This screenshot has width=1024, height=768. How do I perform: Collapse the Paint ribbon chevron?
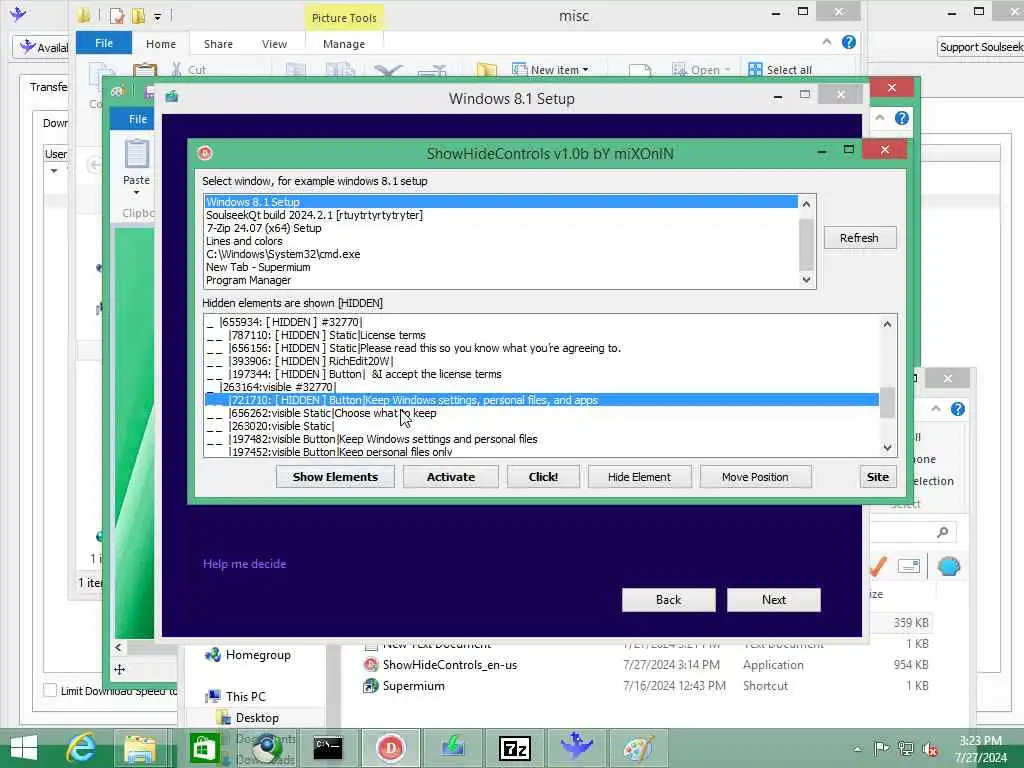point(880,118)
